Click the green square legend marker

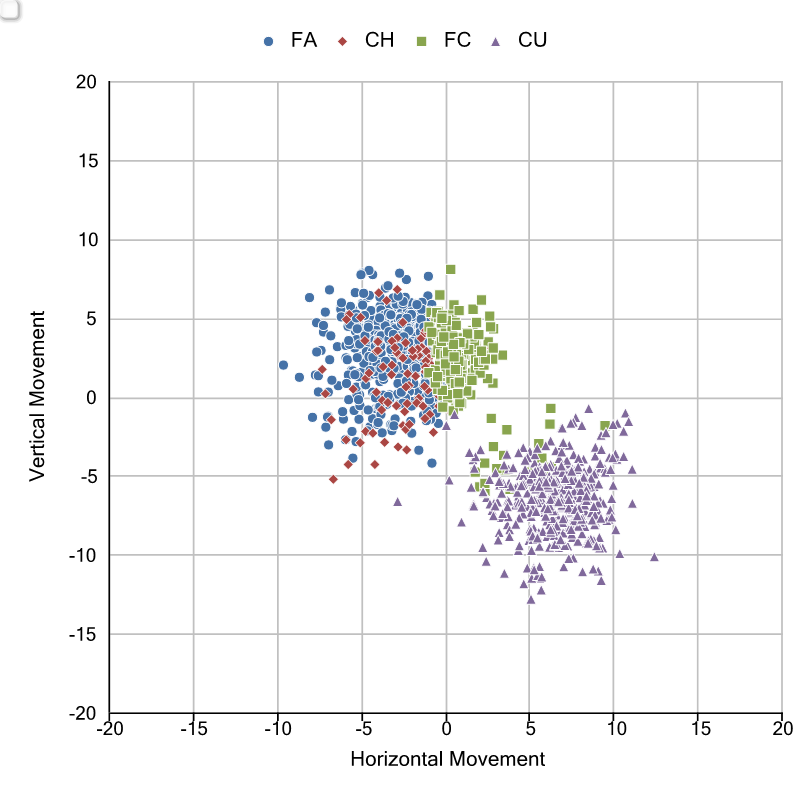(x=421, y=41)
